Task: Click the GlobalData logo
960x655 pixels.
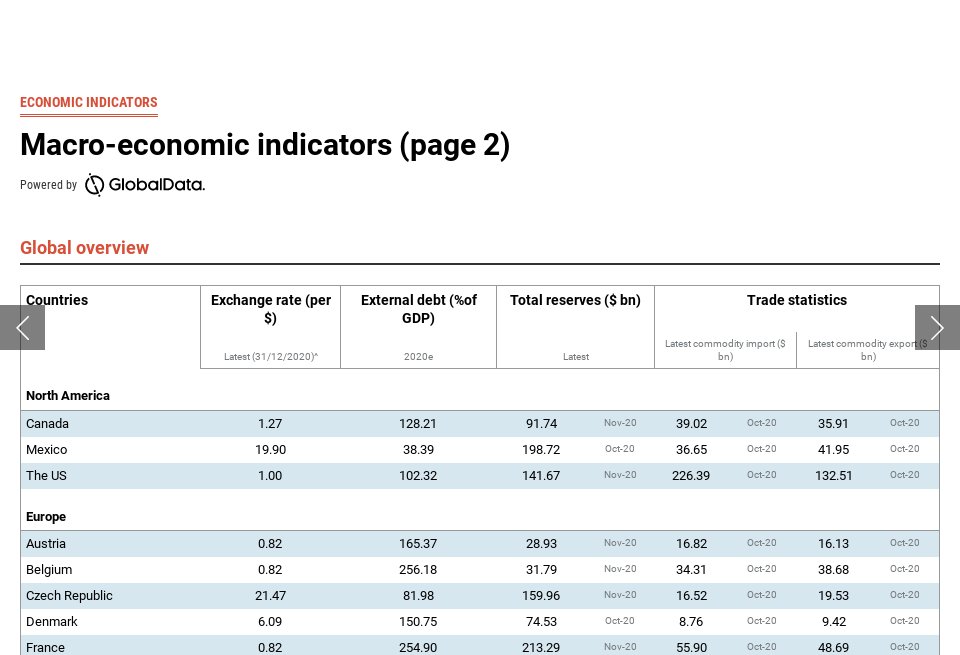Action: click(145, 185)
